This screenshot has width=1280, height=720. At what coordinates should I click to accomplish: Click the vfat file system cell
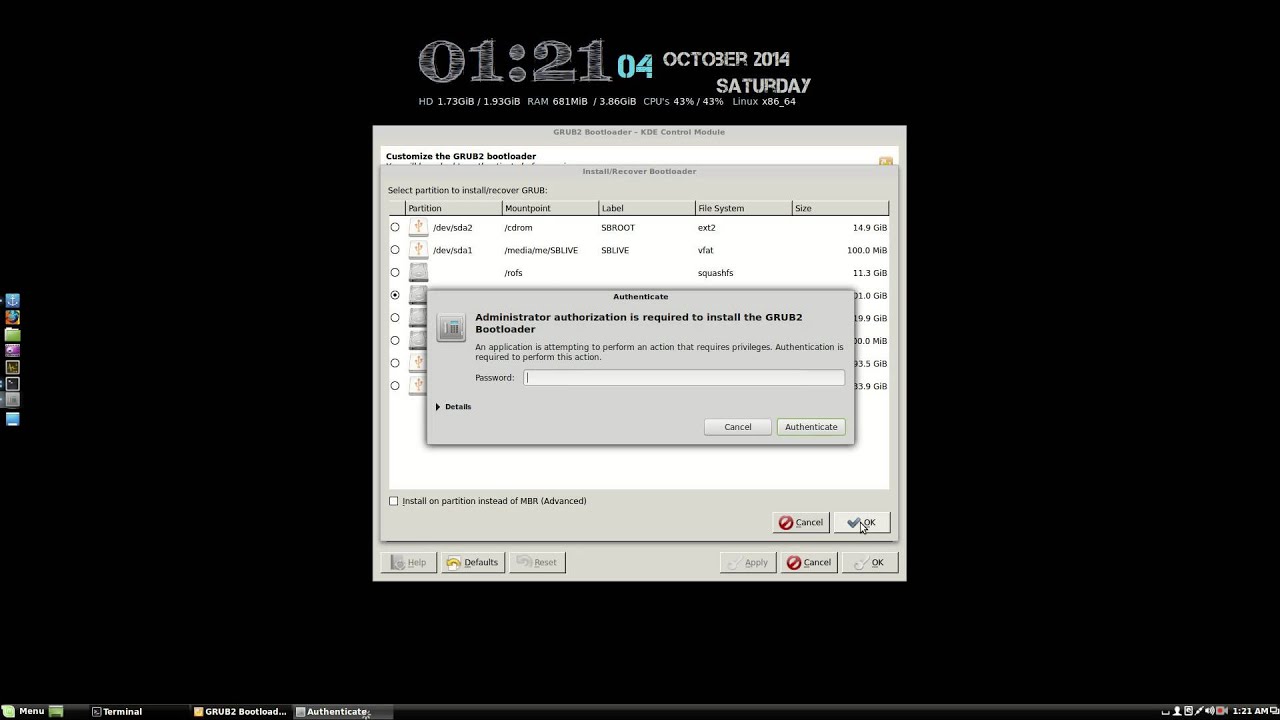coord(706,250)
